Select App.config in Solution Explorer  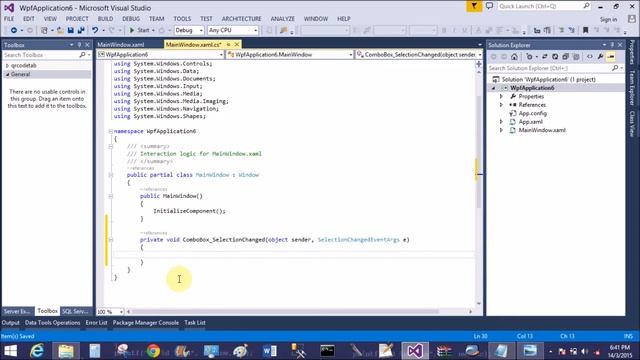(x=532, y=113)
